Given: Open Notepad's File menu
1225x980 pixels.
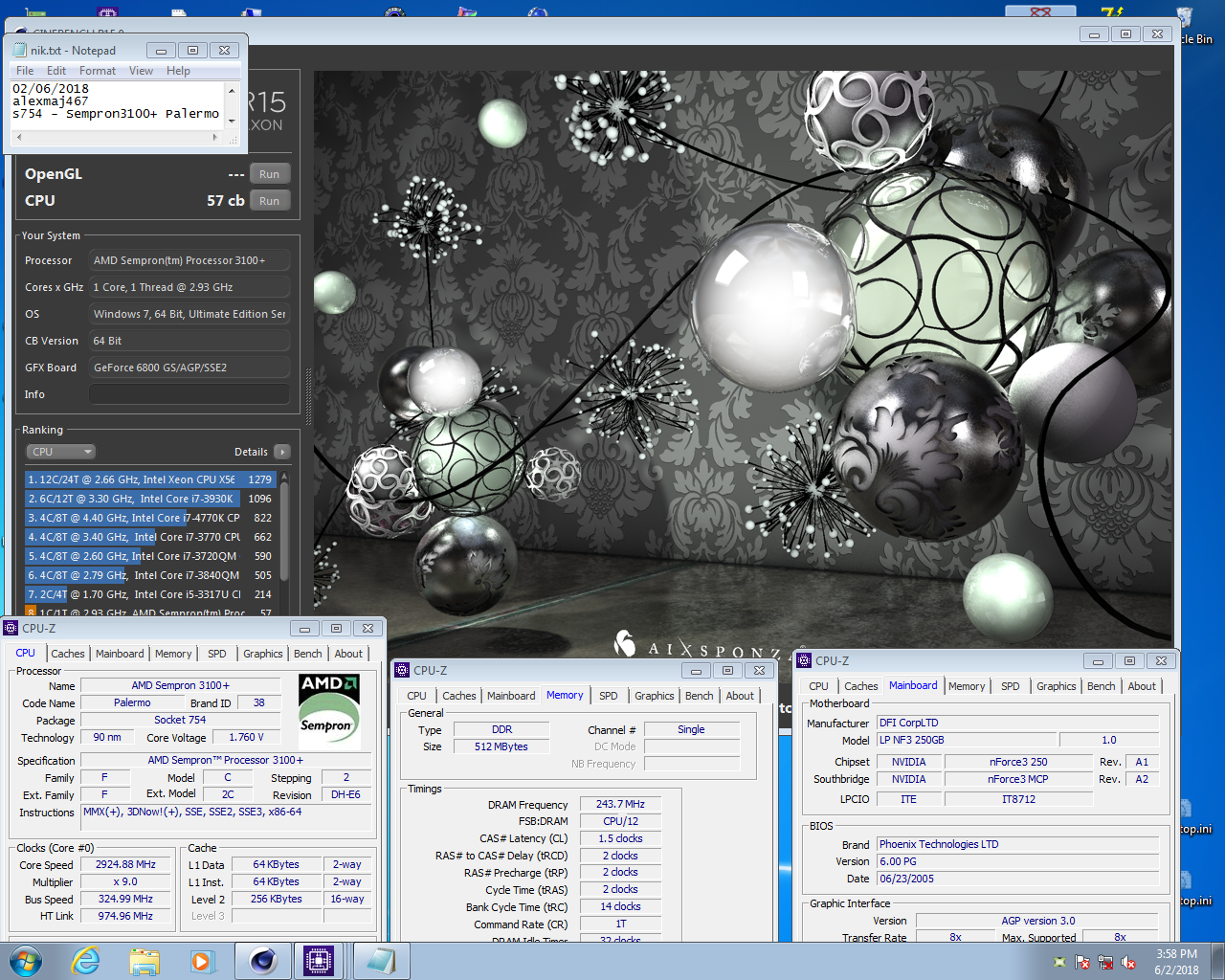Looking at the screenshot, I should point(25,71).
